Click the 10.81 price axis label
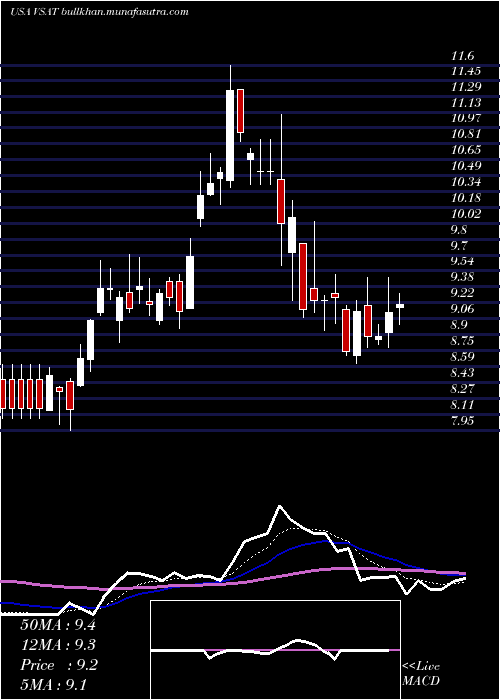The width and height of the screenshot is (500, 700). pos(466,133)
